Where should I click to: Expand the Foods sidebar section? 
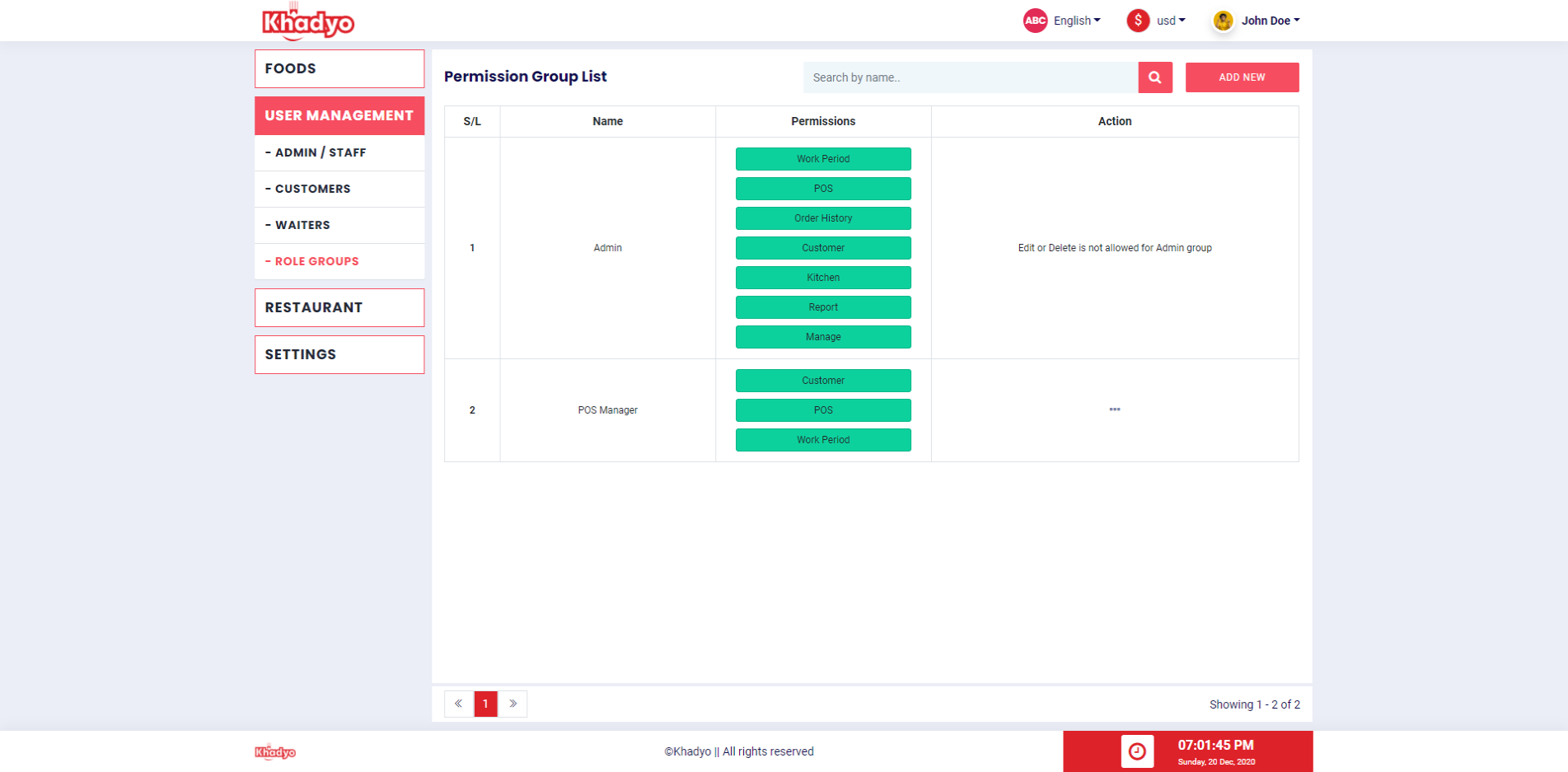pos(339,68)
